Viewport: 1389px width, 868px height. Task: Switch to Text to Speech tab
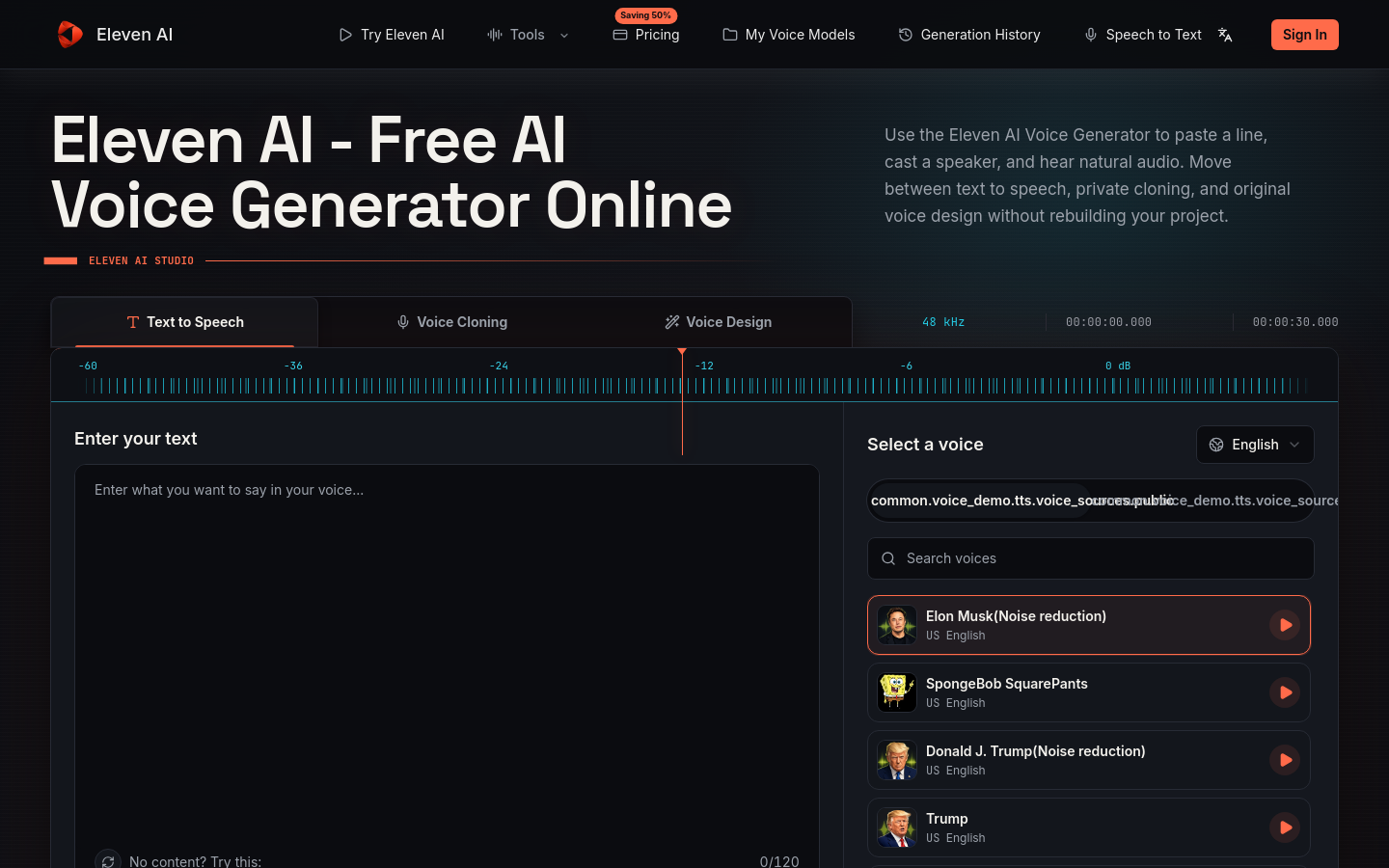pyautogui.click(x=185, y=322)
